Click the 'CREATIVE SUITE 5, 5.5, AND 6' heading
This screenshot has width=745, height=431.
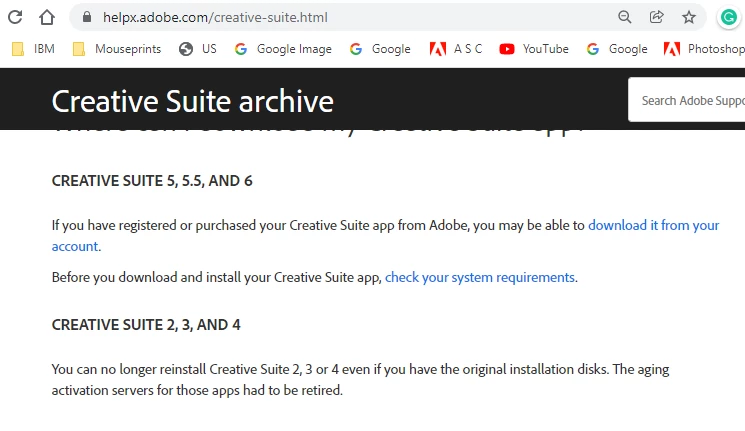pyautogui.click(x=152, y=181)
